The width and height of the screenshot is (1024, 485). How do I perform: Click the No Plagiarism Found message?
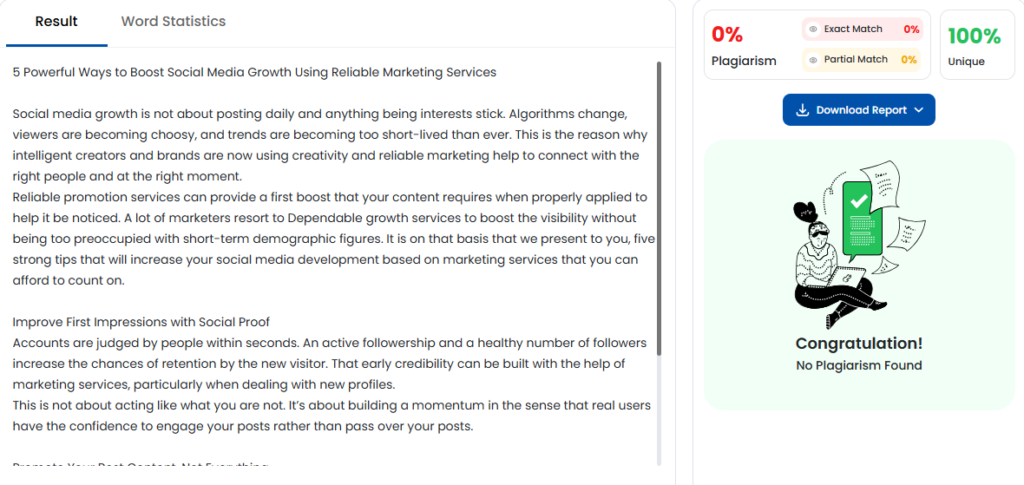[858, 365]
